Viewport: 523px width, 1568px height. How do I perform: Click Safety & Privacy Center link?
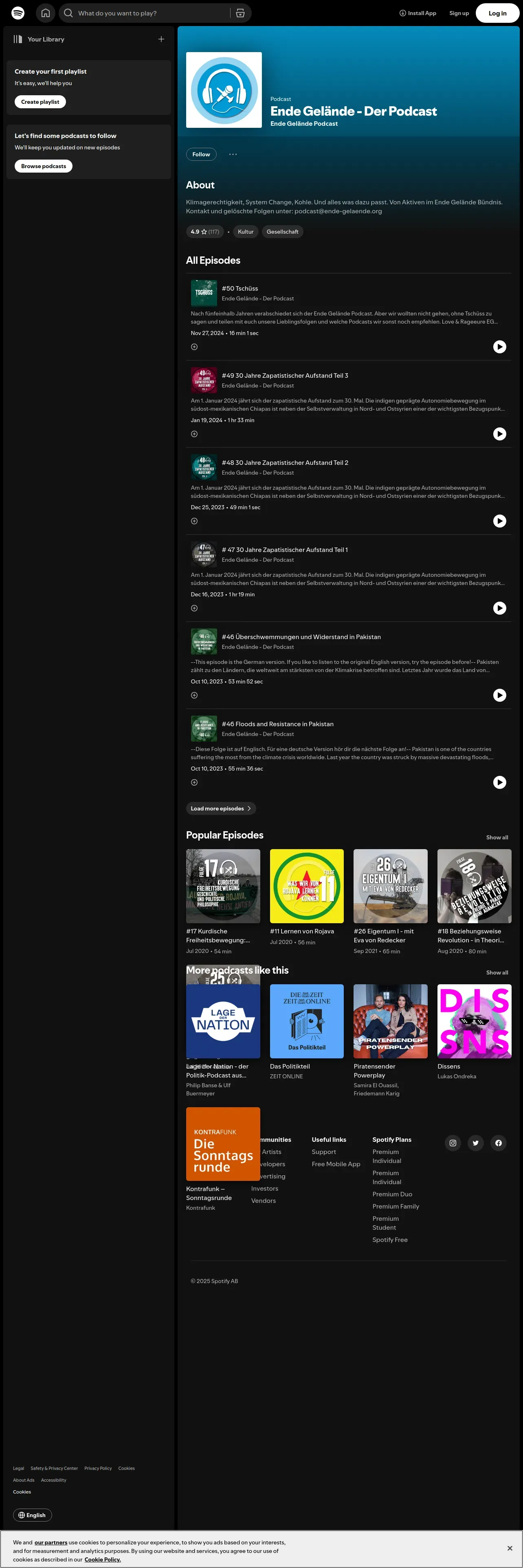54,1468
